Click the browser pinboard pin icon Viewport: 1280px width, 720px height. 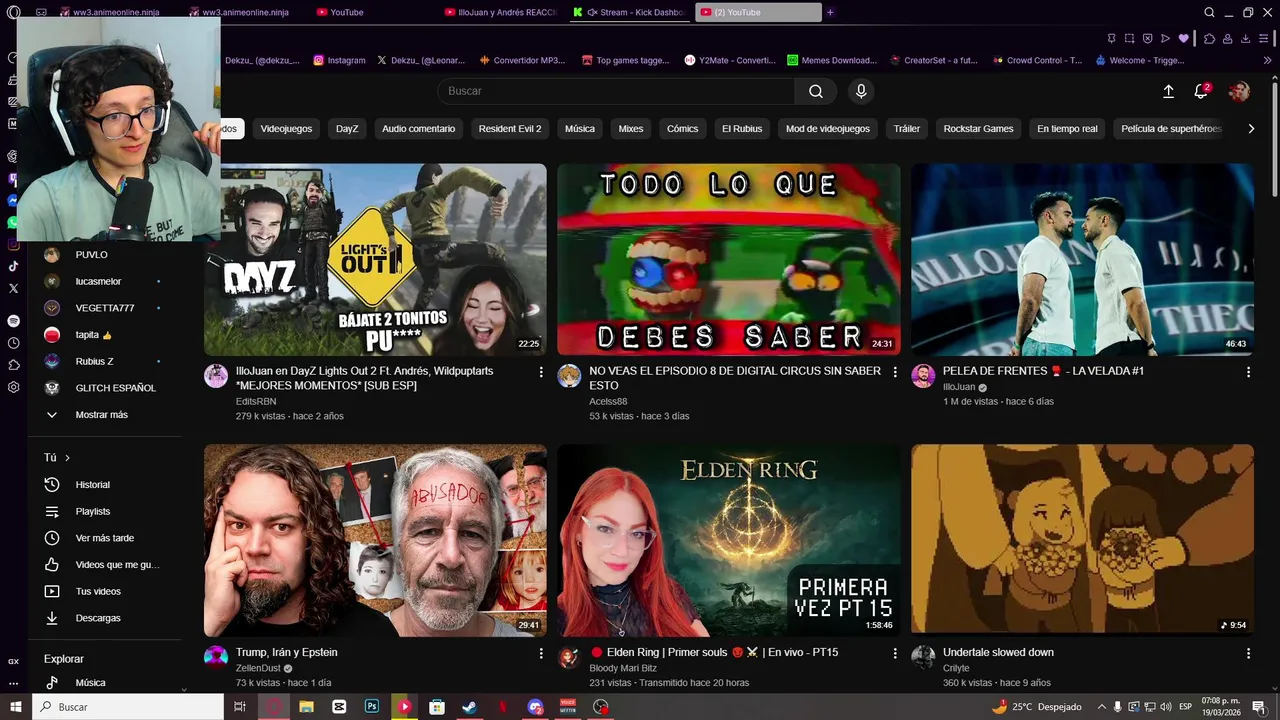1111,38
